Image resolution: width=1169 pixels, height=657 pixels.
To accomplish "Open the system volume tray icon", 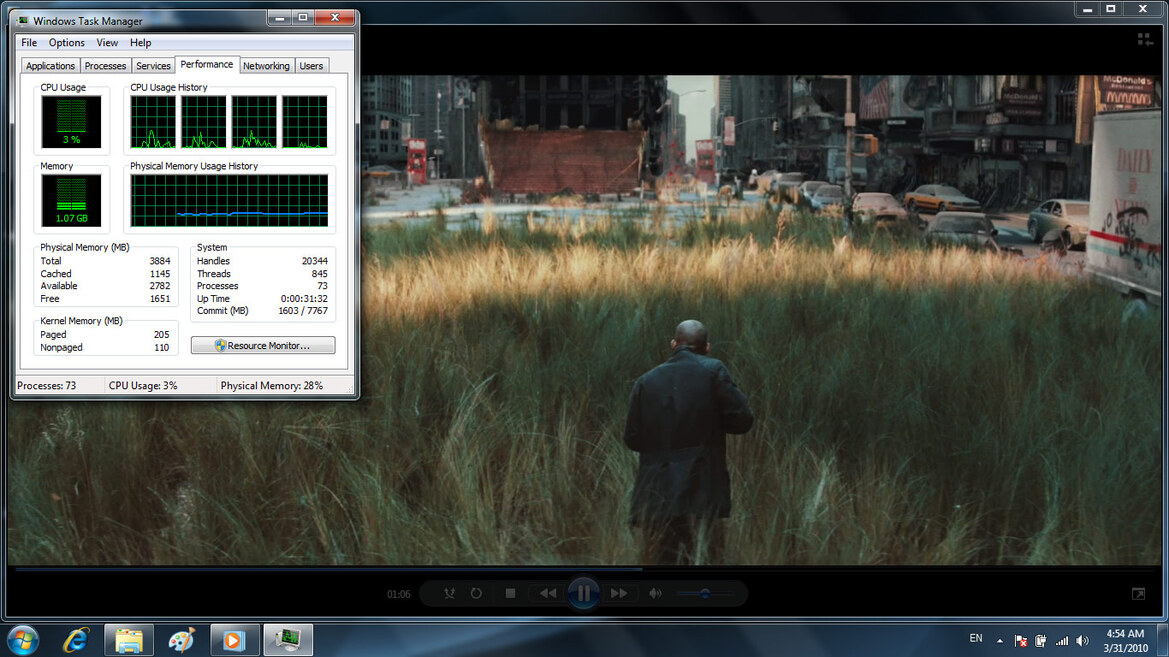I will tap(1083, 641).
